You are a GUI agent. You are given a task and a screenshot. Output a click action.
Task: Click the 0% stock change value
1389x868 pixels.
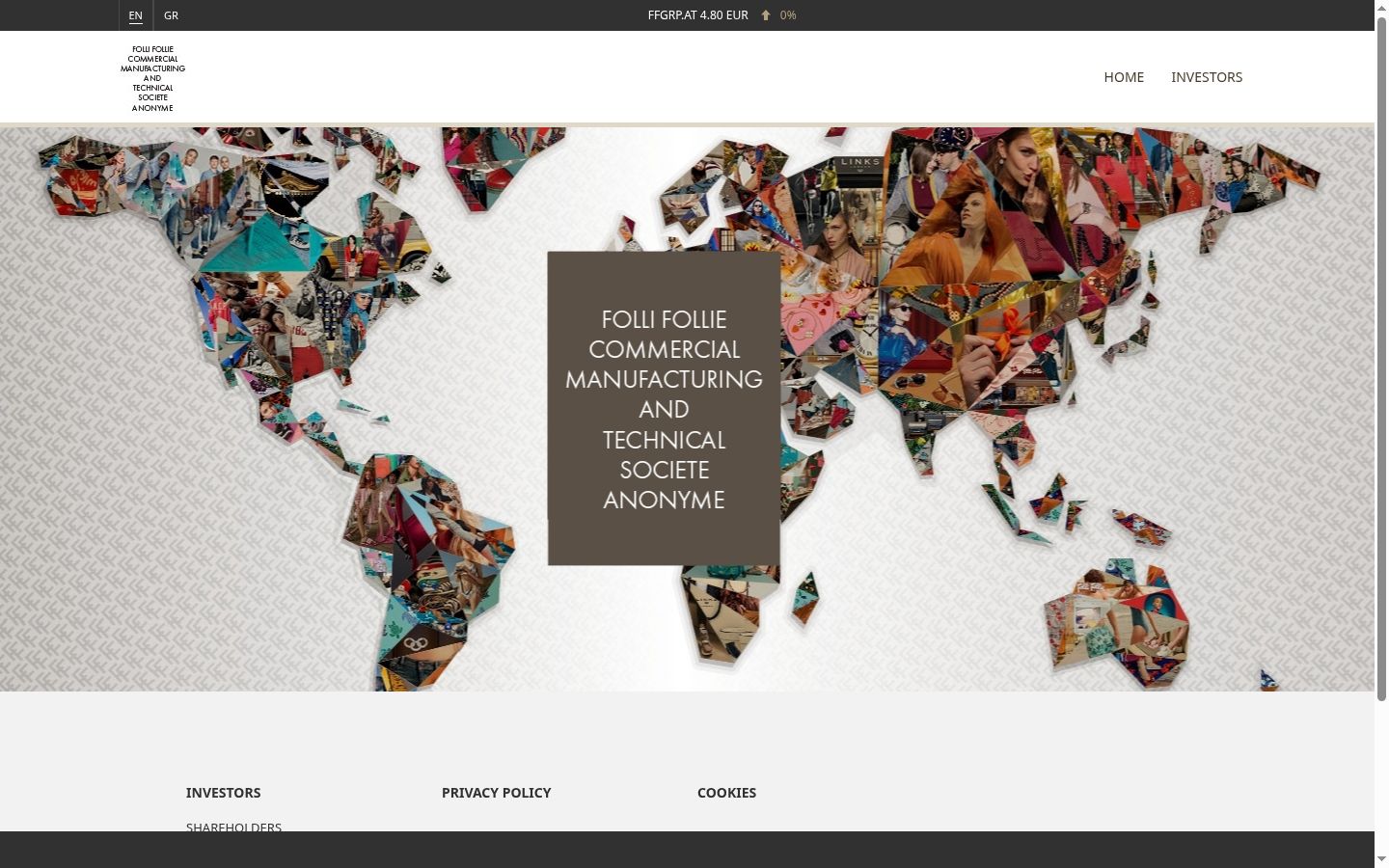click(x=788, y=15)
